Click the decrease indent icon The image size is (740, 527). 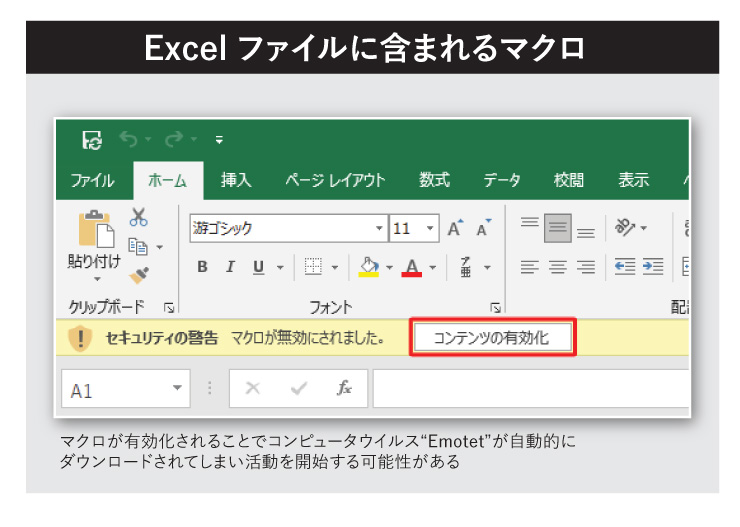(625, 267)
